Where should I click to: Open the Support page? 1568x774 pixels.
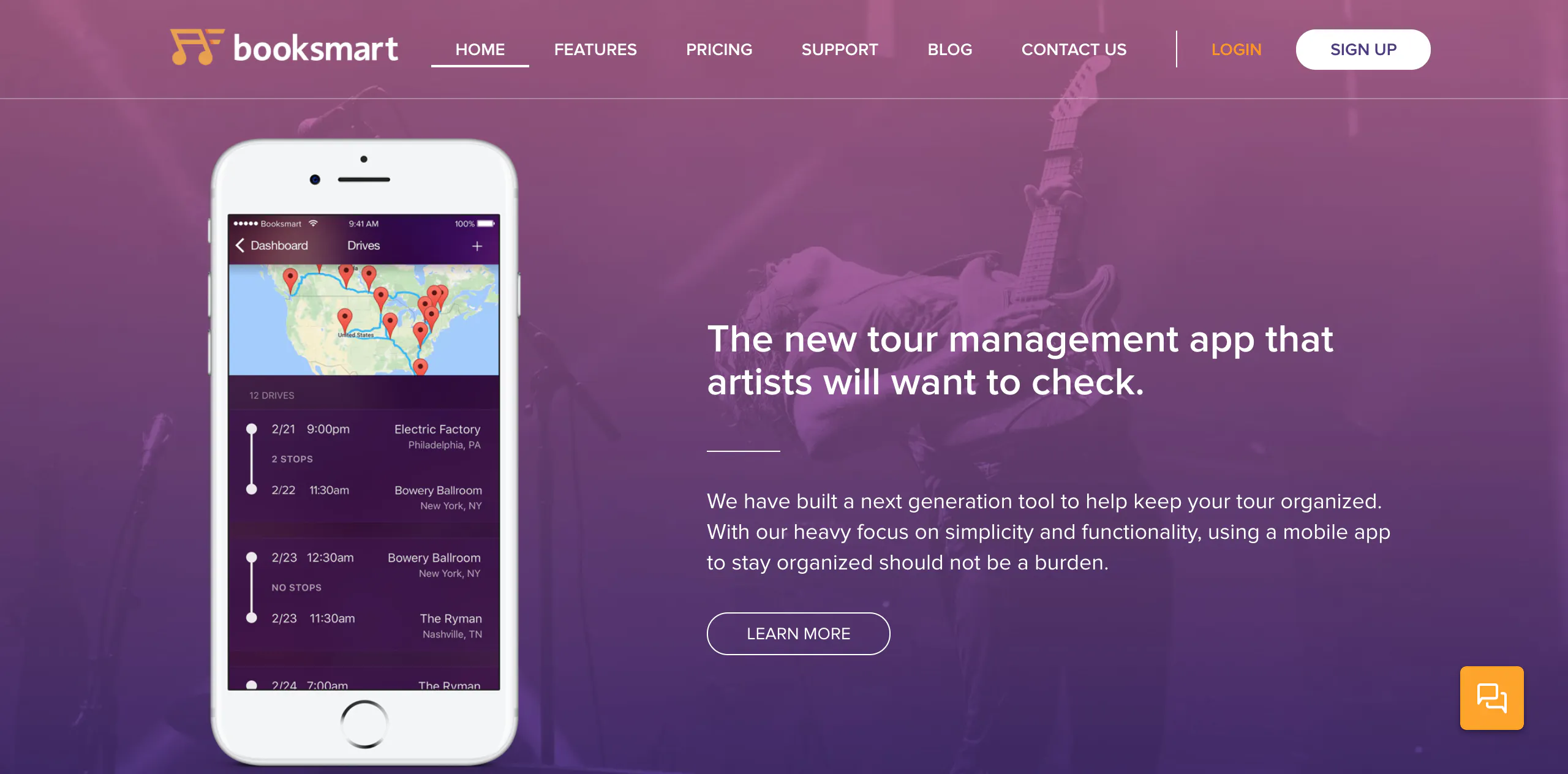(x=840, y=50)
